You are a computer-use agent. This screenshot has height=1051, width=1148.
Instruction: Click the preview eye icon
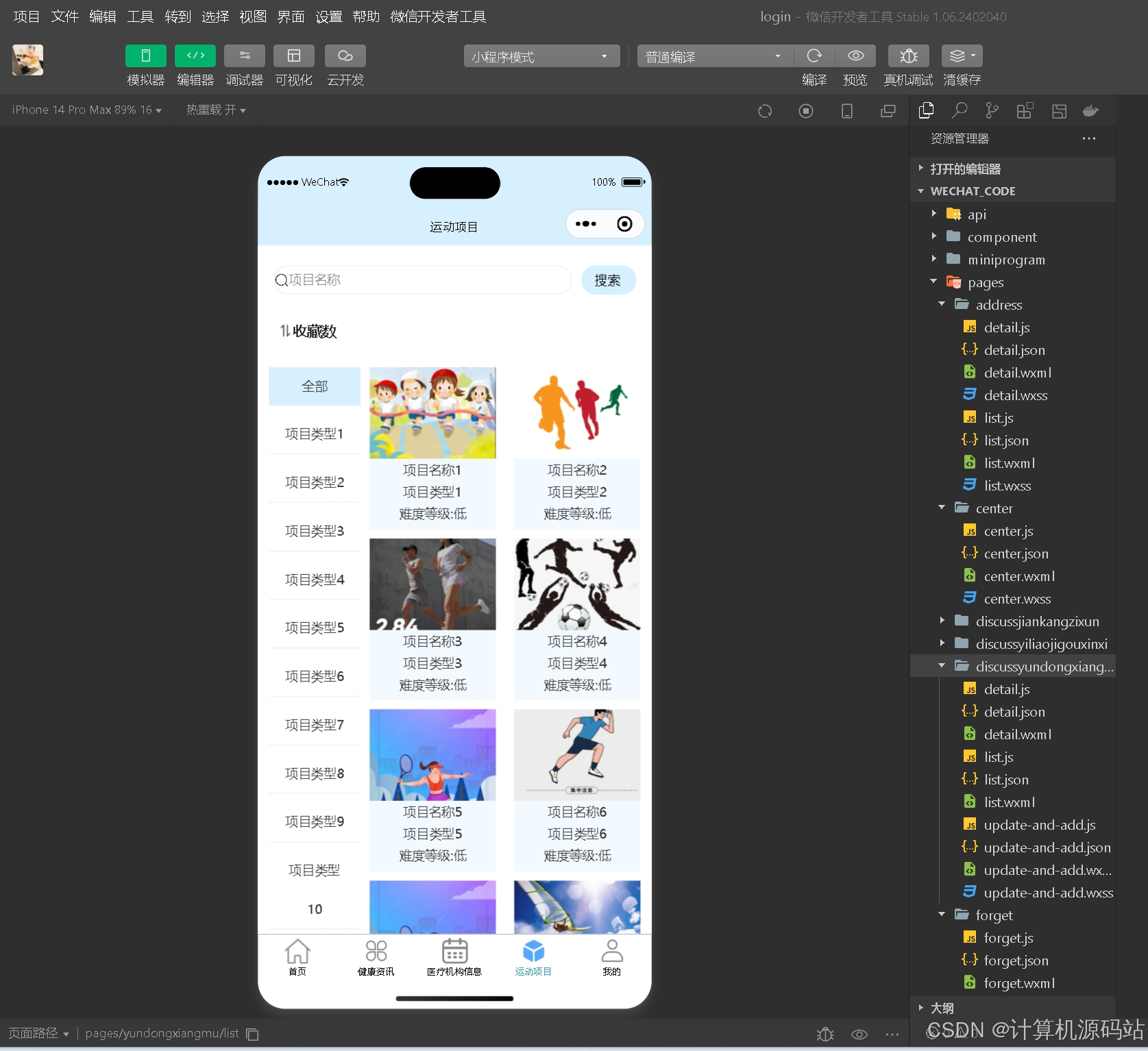tap(855, 55)
